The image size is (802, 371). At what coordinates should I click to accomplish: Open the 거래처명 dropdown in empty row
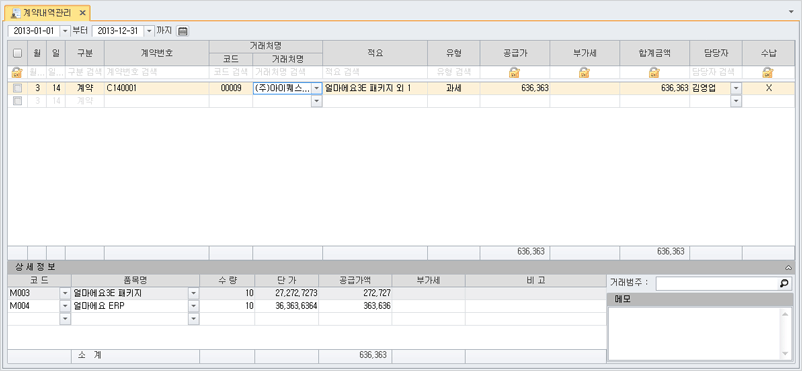[317, 101]
